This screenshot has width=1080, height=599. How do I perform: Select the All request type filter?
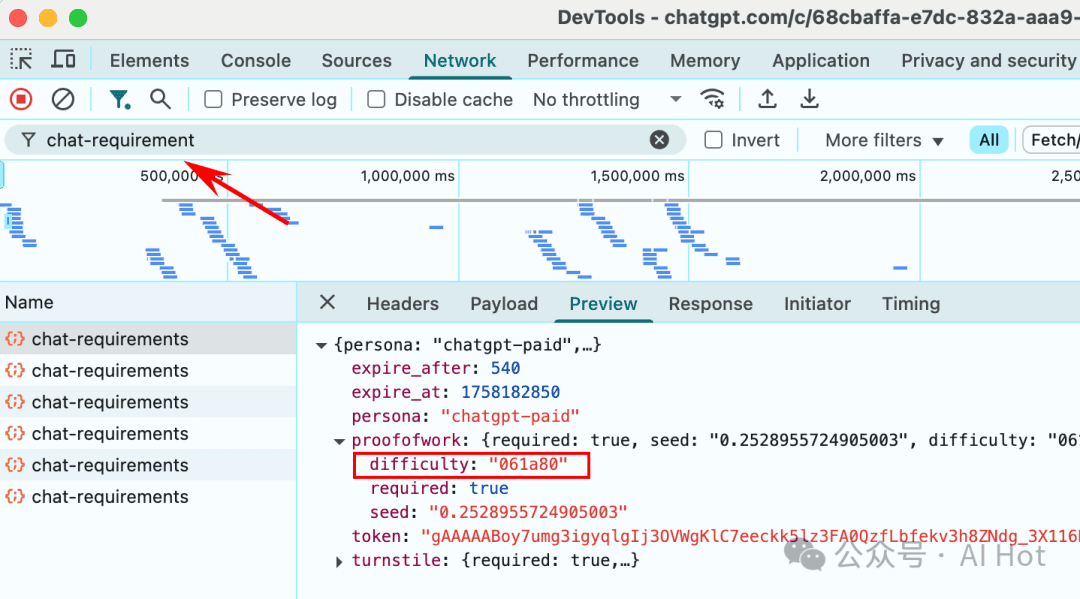pyautogui.click(x=989, y=140)
